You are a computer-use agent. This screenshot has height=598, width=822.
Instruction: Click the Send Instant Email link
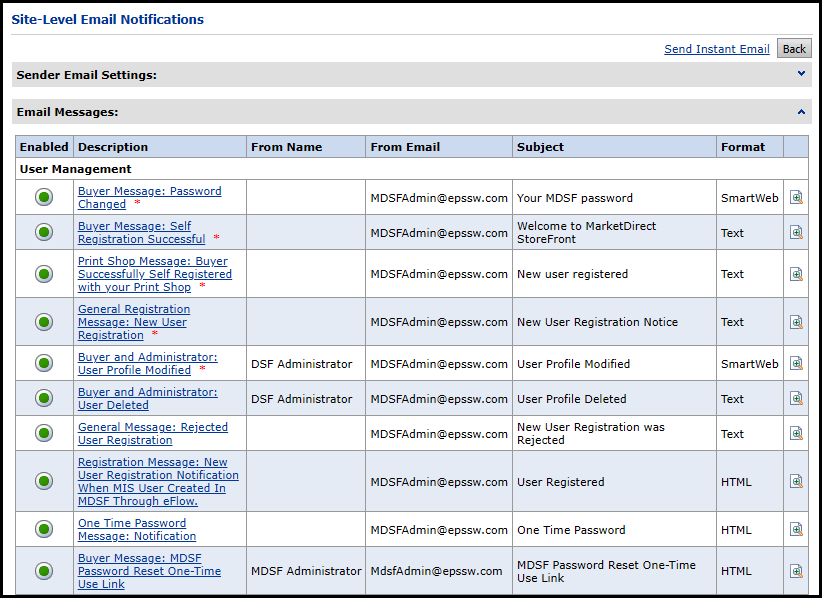tap(716, 49)
